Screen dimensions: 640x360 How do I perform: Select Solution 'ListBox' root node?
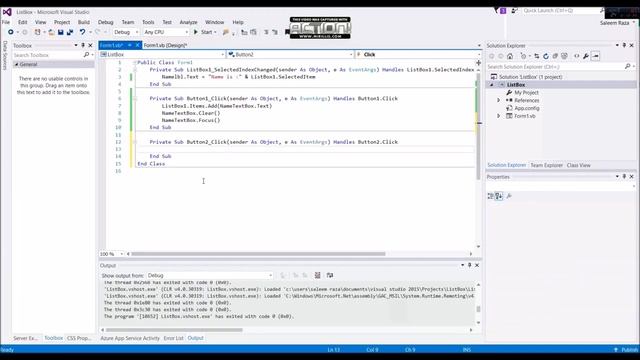[x=530, y=77]
